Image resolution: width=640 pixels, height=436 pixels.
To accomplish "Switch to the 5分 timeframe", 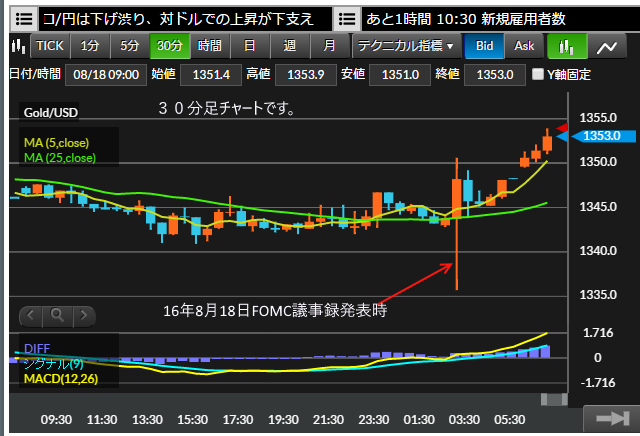I will [x=130, y=46].
